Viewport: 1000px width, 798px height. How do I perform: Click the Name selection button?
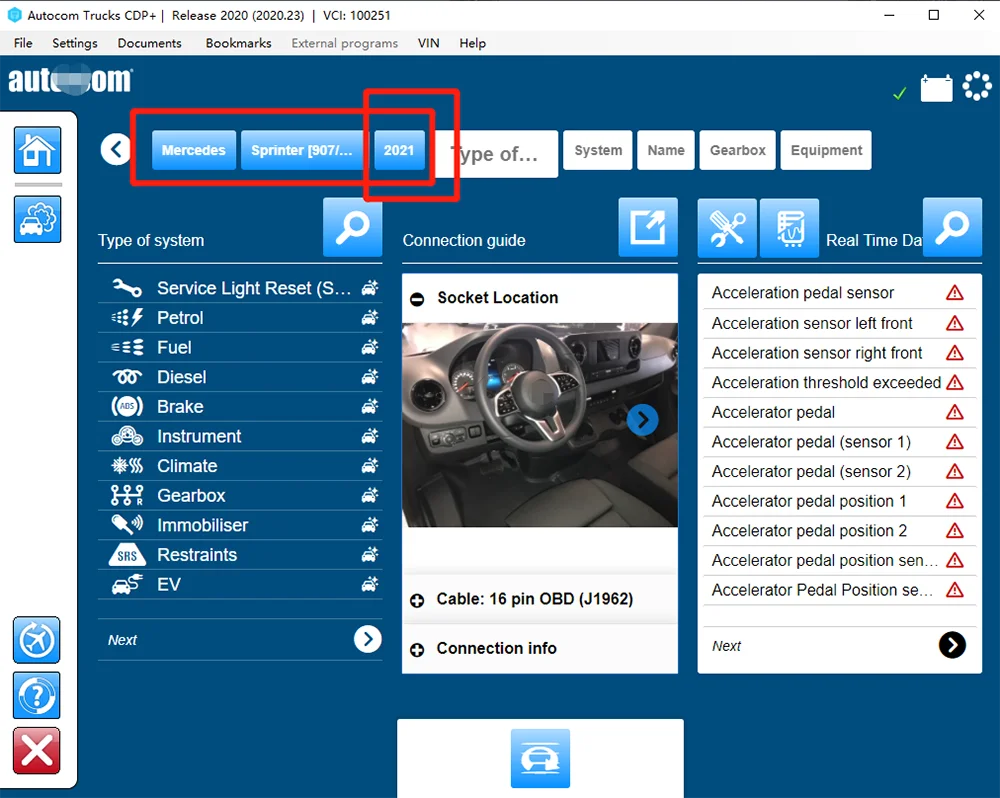coord(666,150)
